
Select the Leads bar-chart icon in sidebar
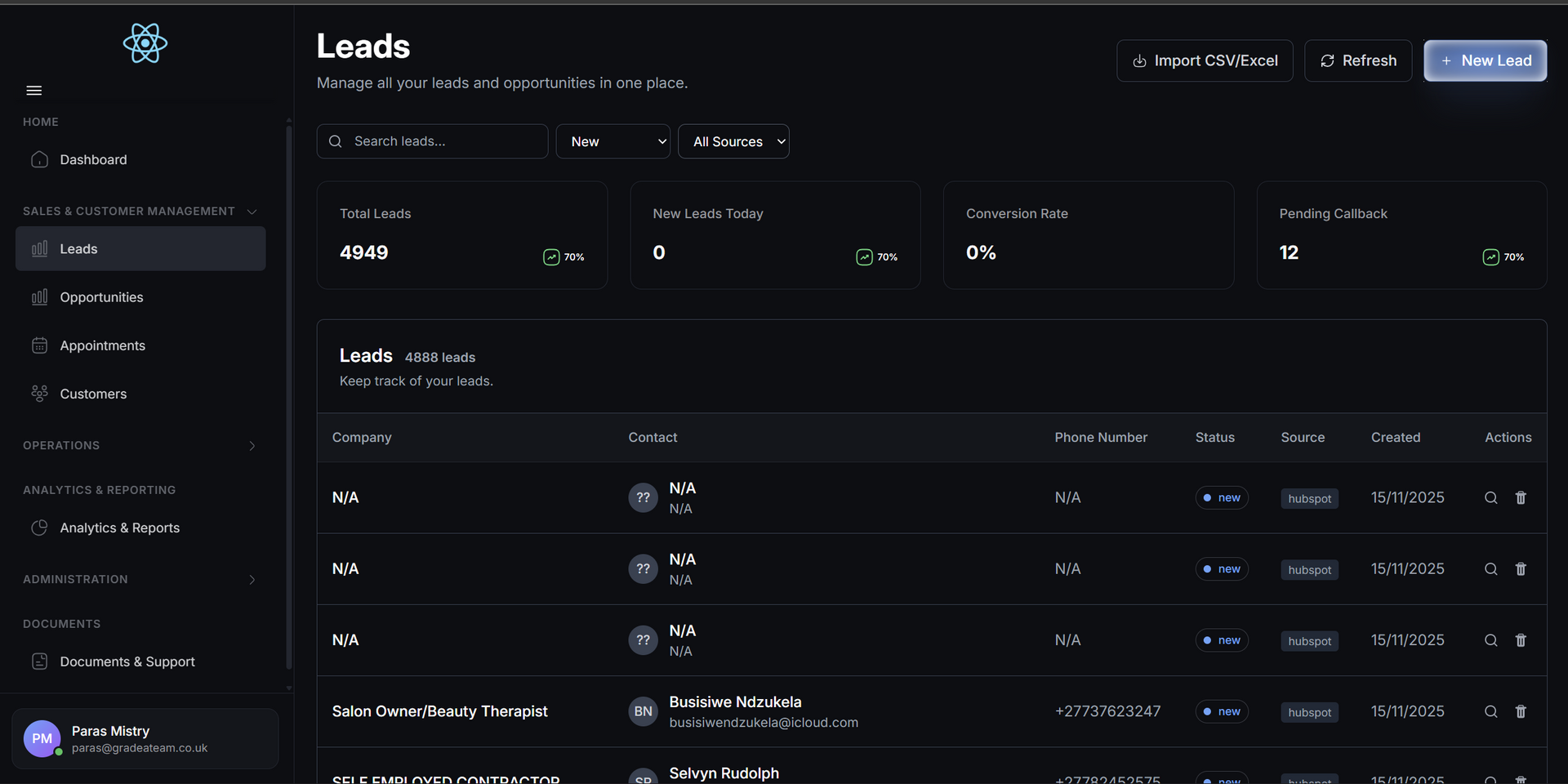pos(40,248)
